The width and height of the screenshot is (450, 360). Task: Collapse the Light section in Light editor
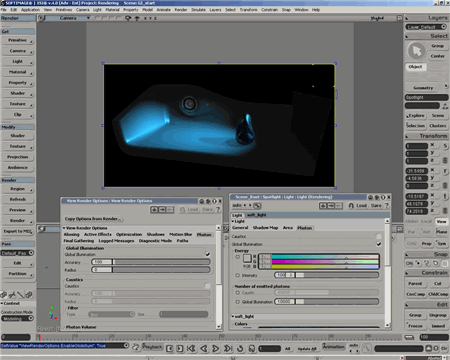(x=233, y=221)
